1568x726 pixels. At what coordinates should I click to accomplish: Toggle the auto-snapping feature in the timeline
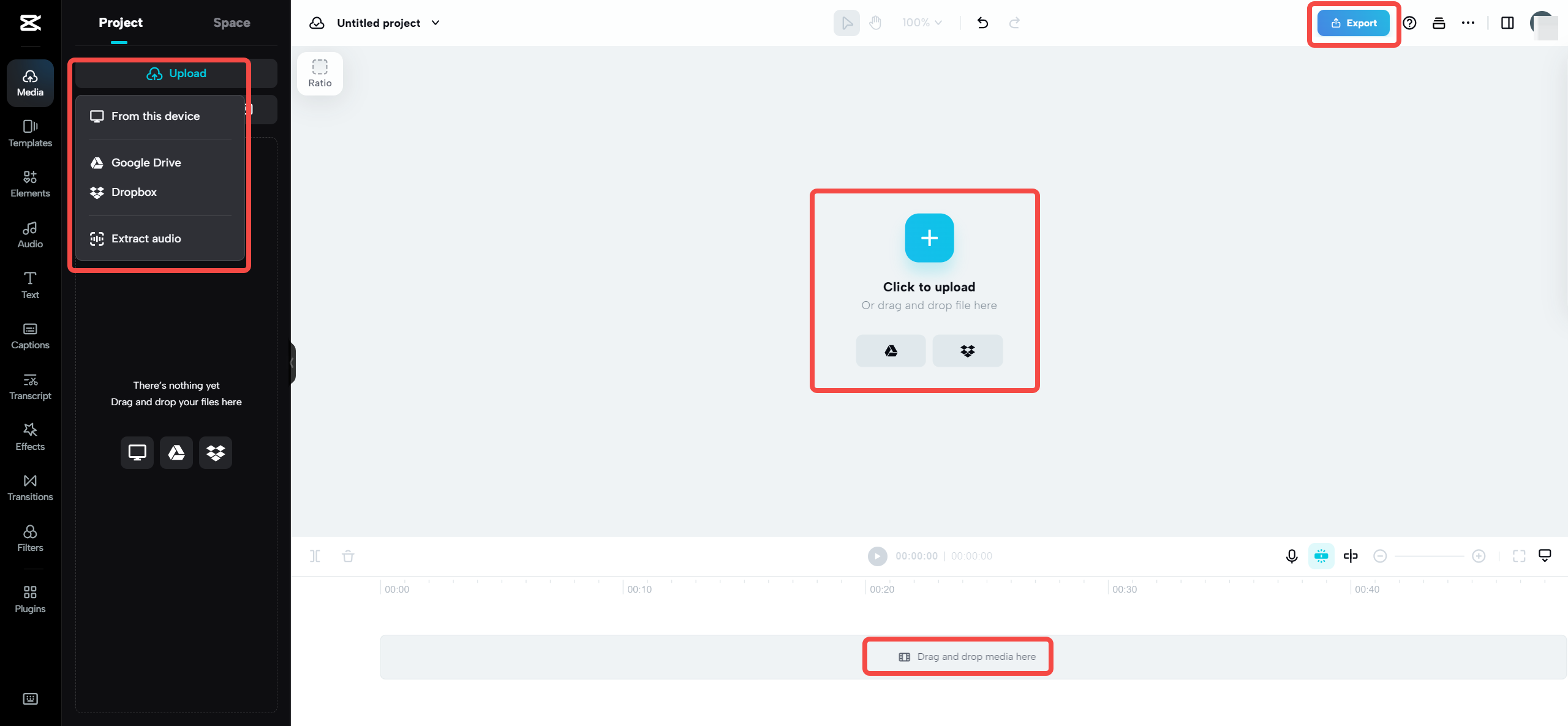click(x=1322, y=556)
